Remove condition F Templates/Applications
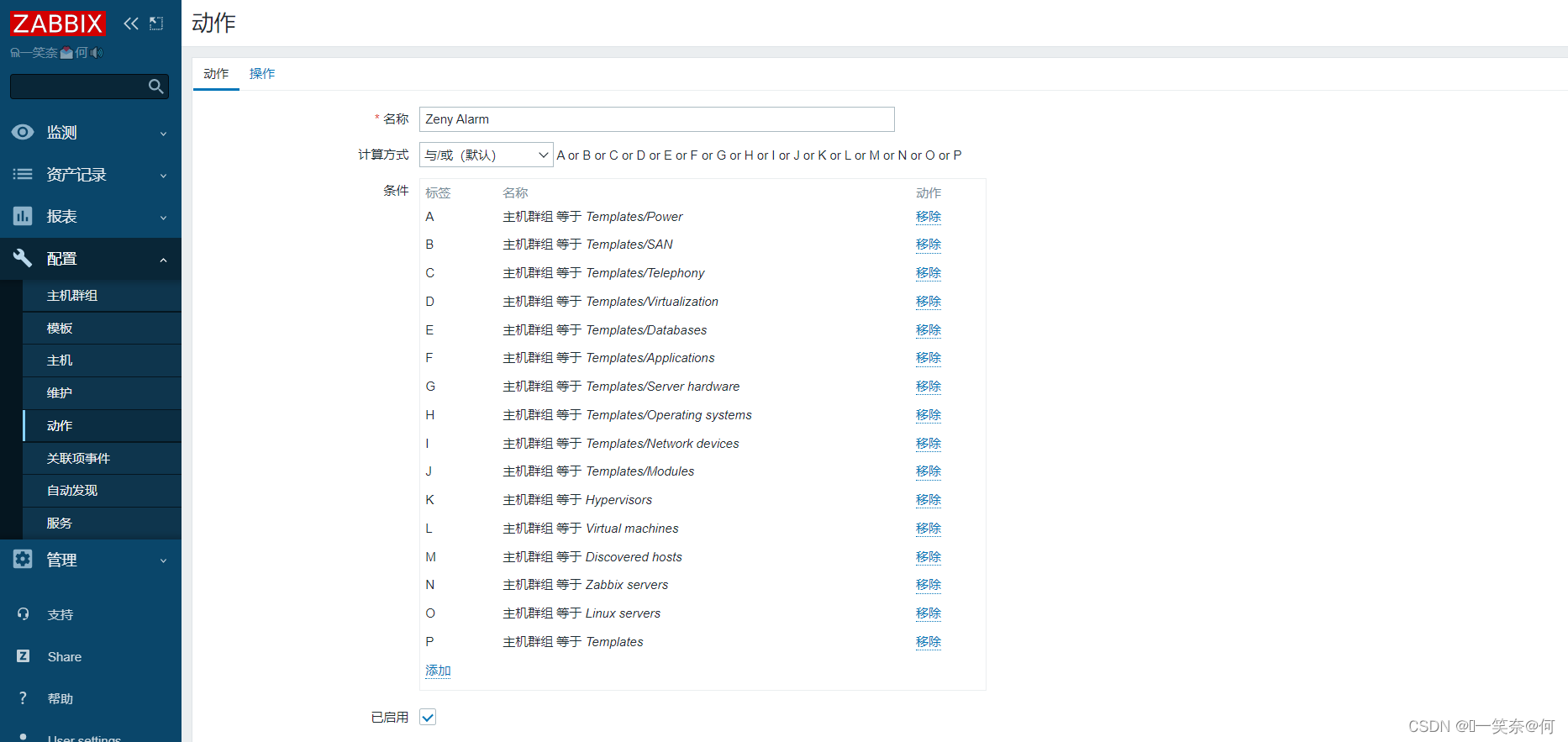1568x742 pixels. click(x=928, y=358)
